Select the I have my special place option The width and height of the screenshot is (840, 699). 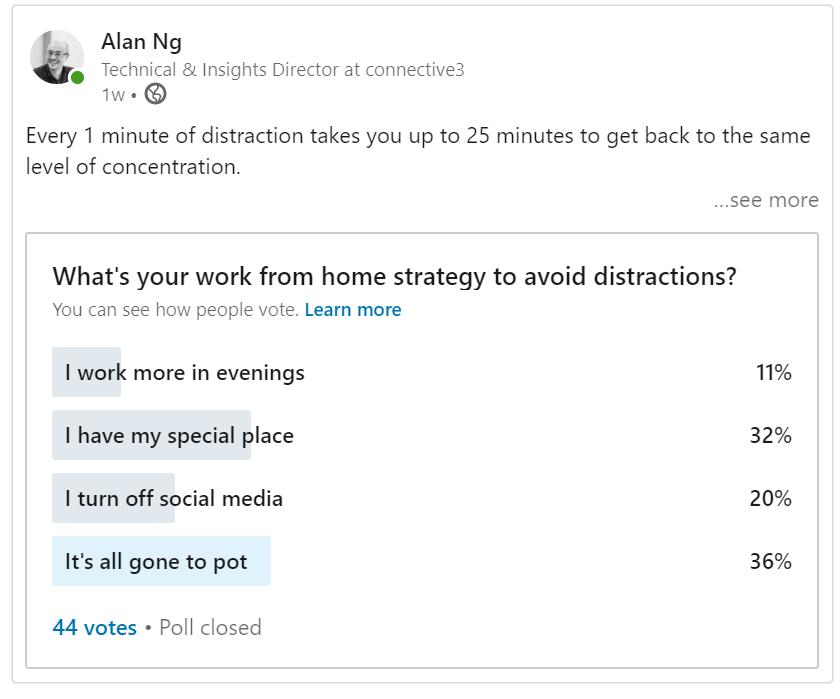(x=422, y=435)
